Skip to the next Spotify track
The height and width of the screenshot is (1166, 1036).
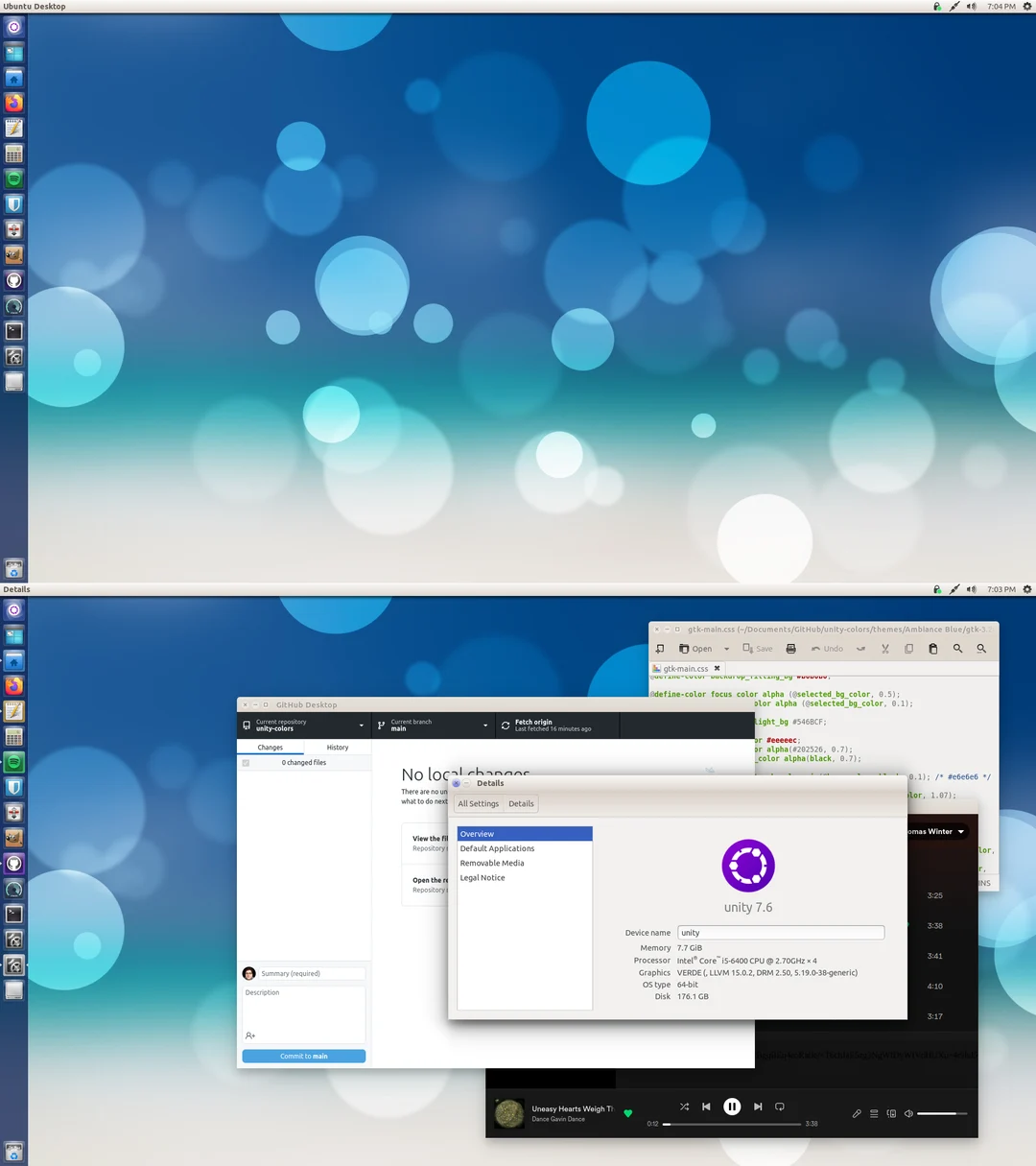(758, 1107)
